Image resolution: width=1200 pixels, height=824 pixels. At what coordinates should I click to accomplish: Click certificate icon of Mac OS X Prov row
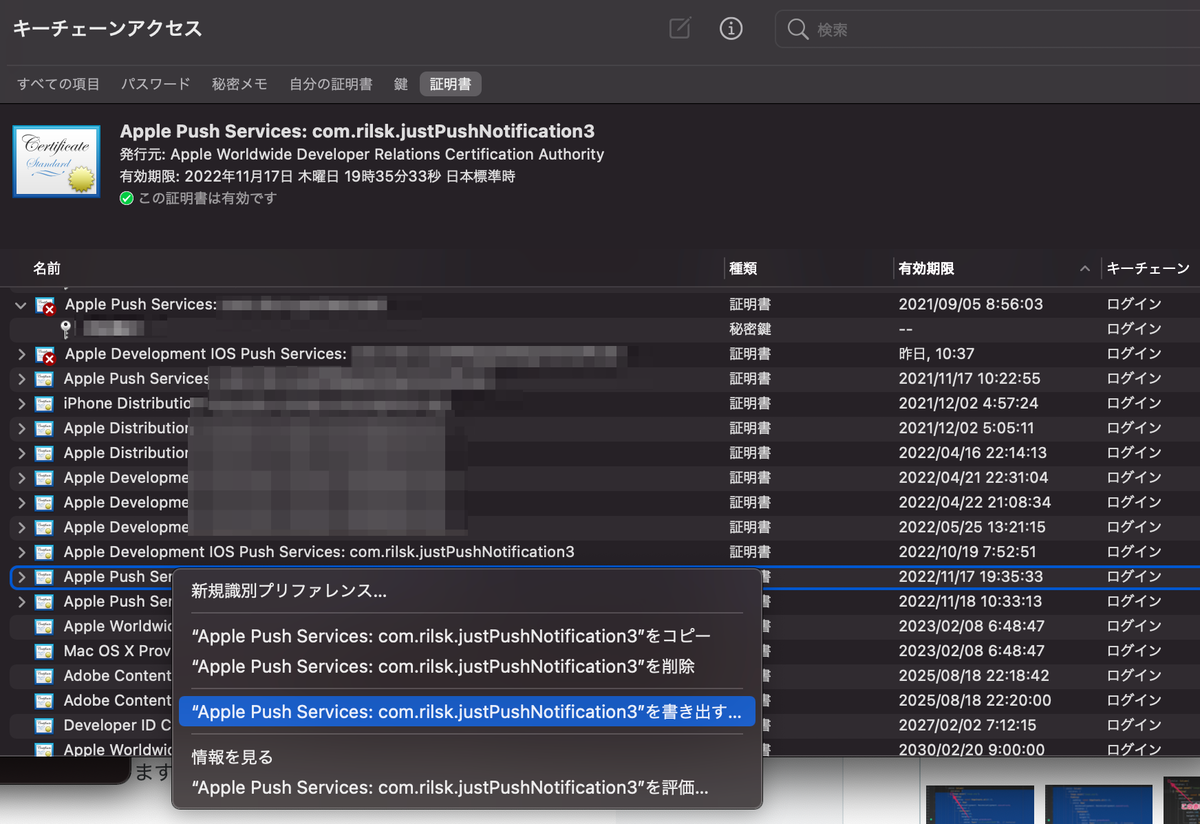click(x=44, y=651)
